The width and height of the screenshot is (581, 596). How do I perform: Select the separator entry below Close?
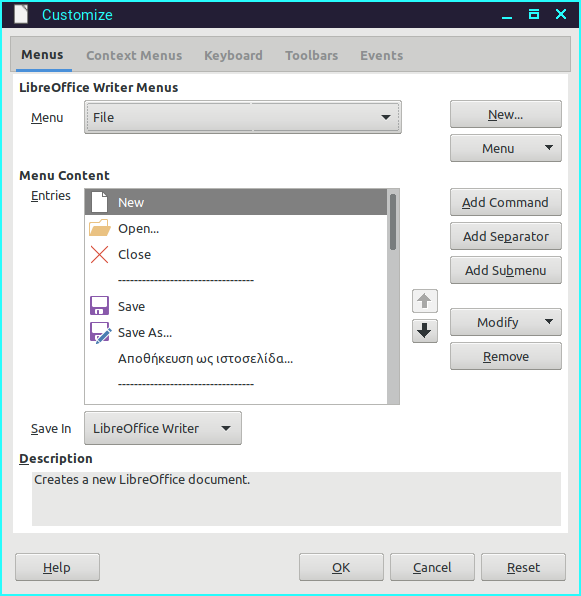[236, 281]
